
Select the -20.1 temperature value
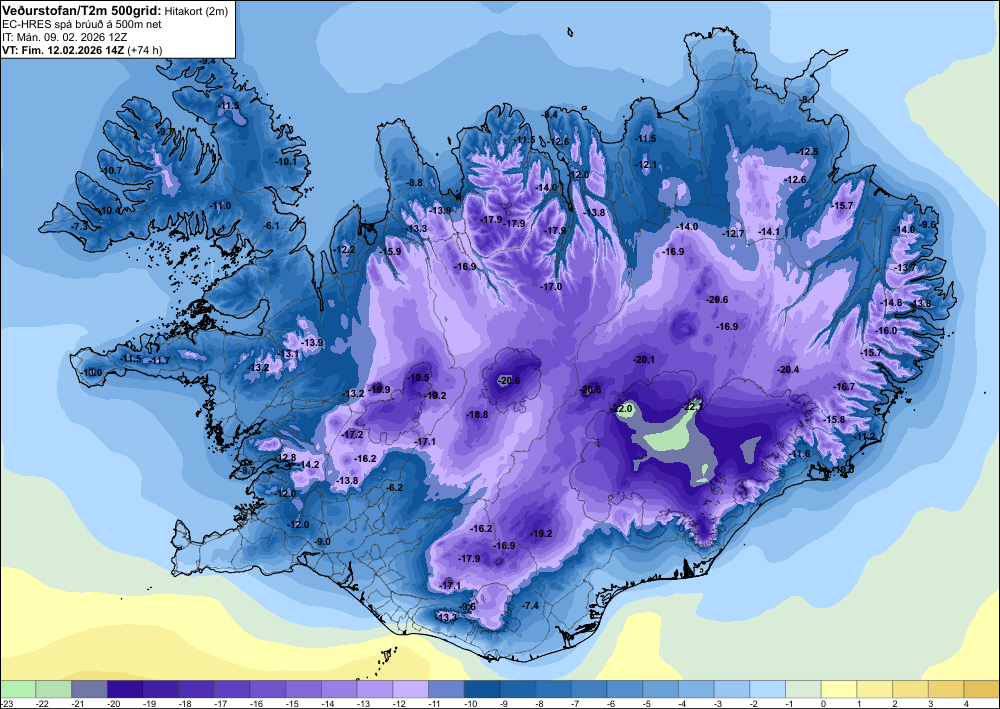(643, 360)
